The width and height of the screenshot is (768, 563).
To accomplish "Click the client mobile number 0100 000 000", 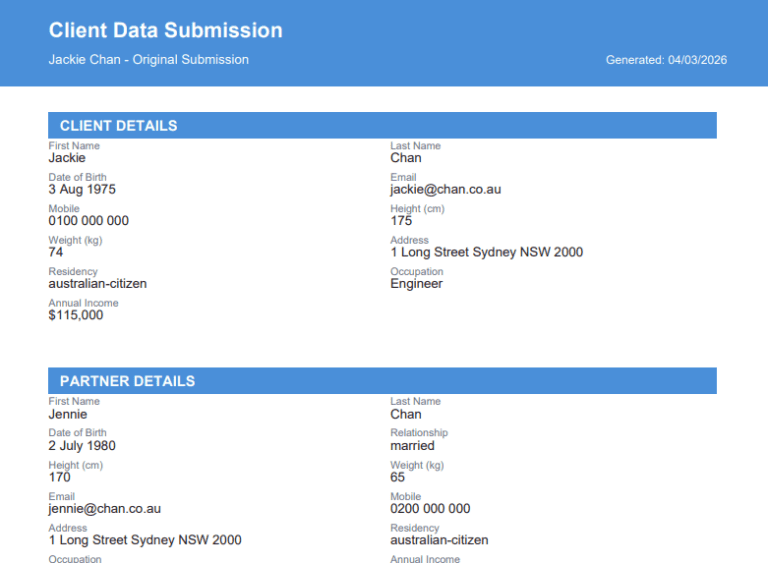I will coord(88,221).
